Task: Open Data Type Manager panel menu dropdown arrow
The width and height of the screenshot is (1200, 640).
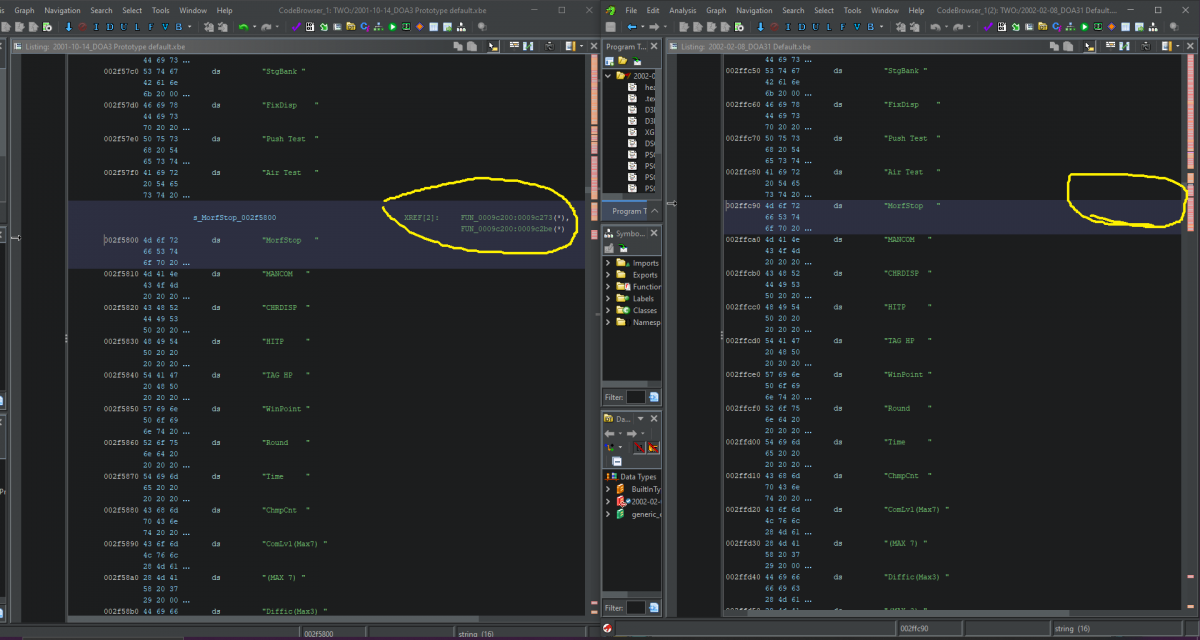Action: [x=641, y=419]
